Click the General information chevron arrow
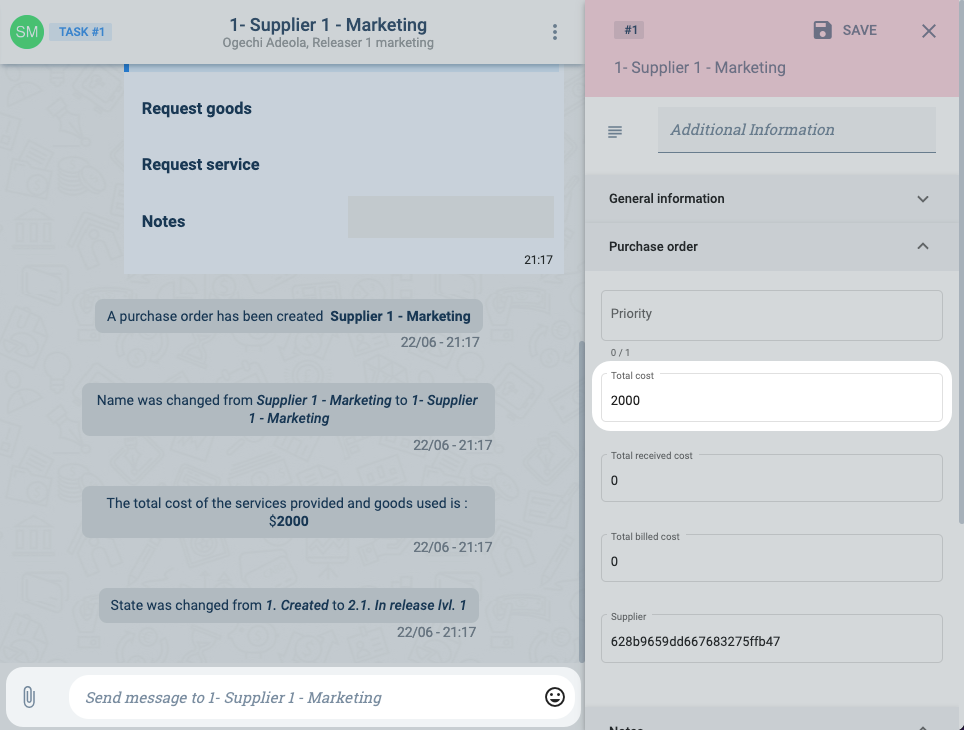964x730 pixels. coord(922,199)
